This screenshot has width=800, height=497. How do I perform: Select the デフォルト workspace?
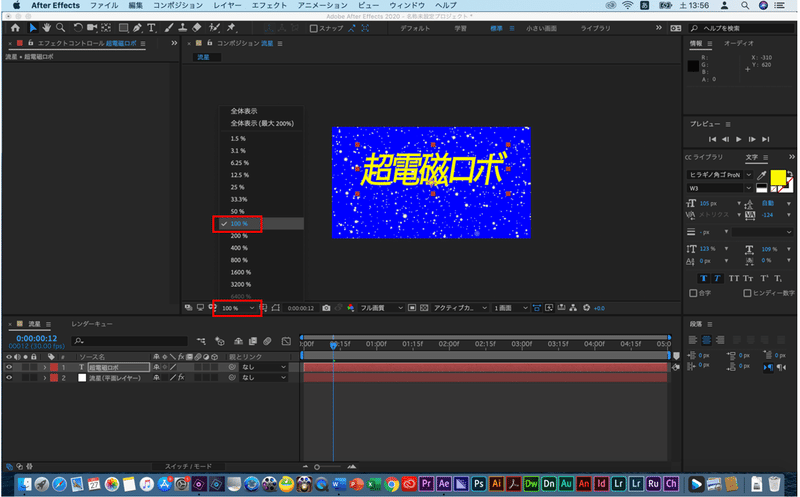tap(415, 29)
